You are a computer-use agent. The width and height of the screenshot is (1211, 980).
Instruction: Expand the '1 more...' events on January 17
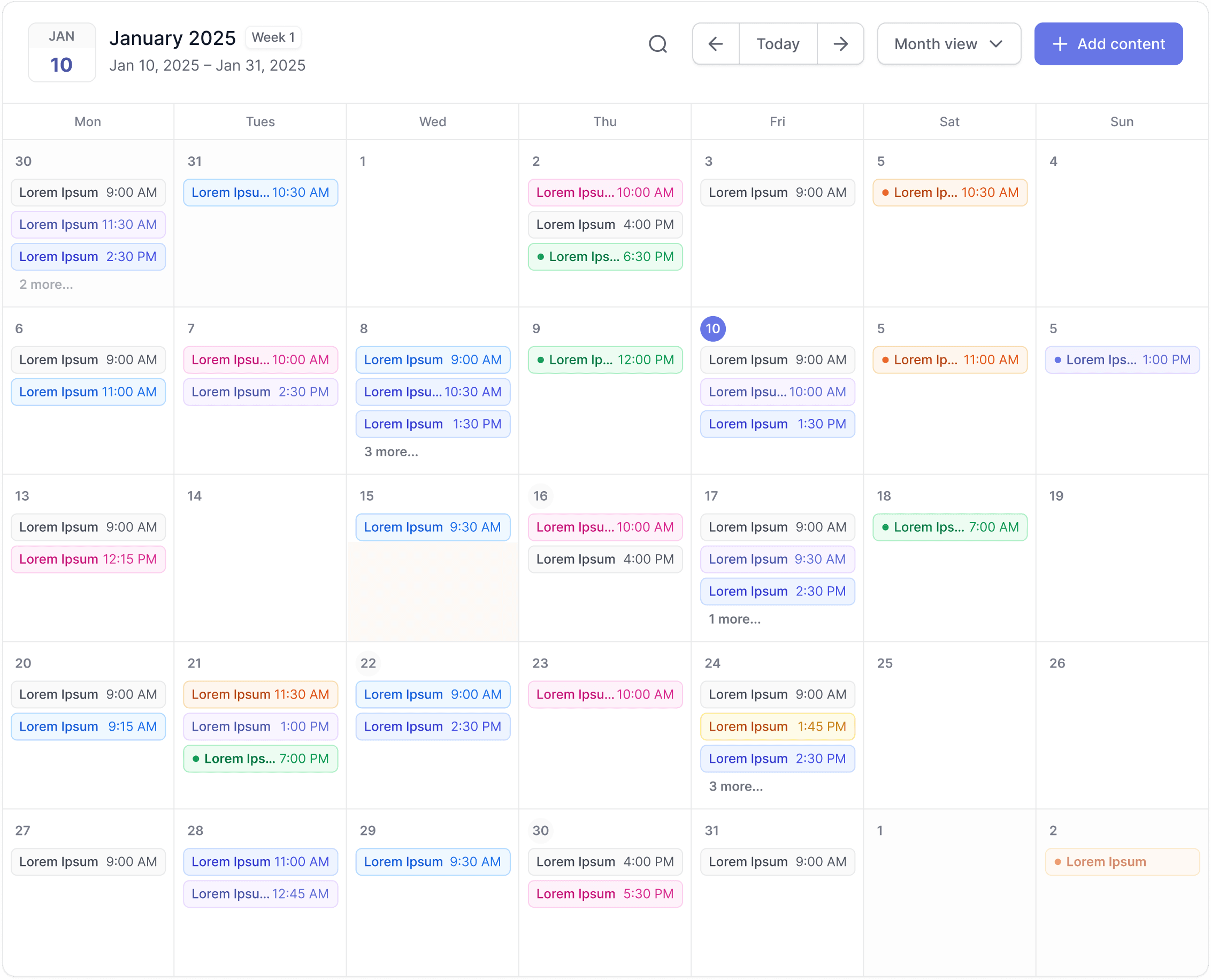click(x=734, y=619)
